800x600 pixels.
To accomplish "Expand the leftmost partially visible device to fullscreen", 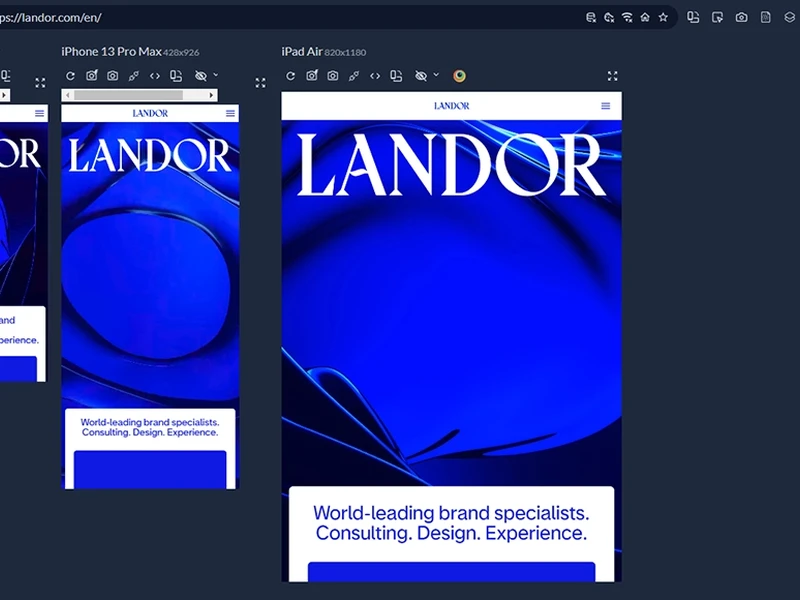I will coord(40,83).
